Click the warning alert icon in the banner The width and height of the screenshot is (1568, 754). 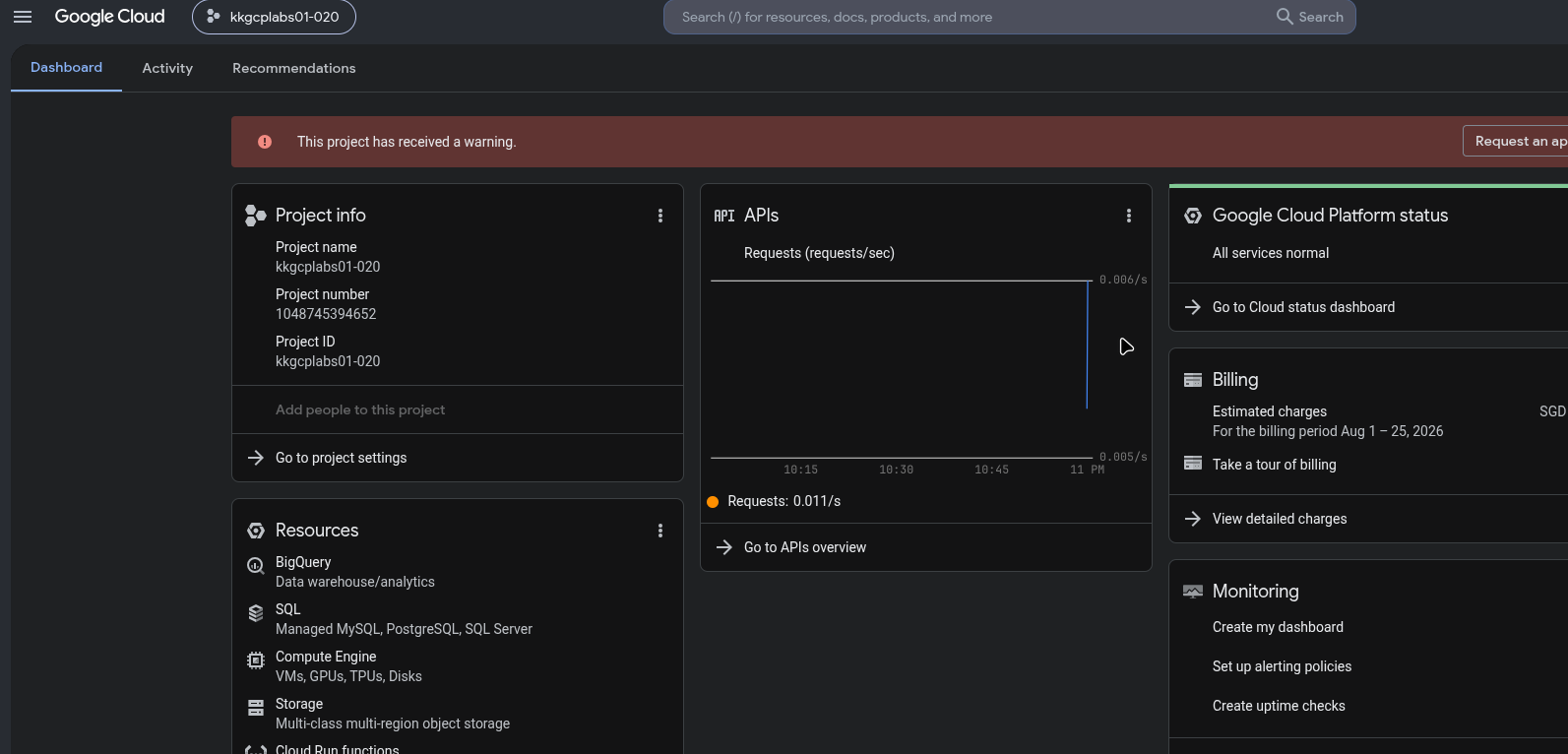coord(265,142)
